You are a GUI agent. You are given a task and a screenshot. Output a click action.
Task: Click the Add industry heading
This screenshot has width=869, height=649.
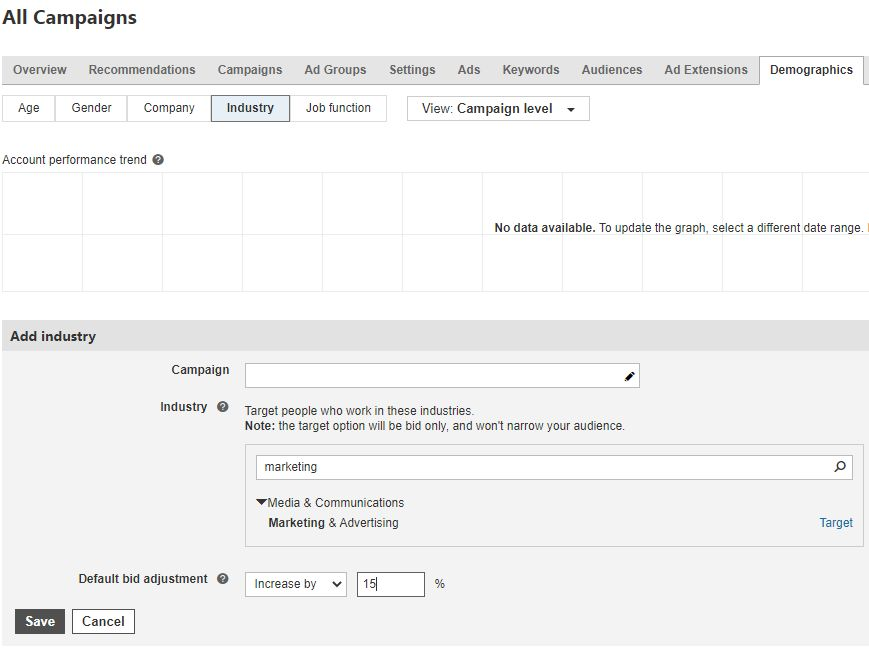click(x=53, y=336)
